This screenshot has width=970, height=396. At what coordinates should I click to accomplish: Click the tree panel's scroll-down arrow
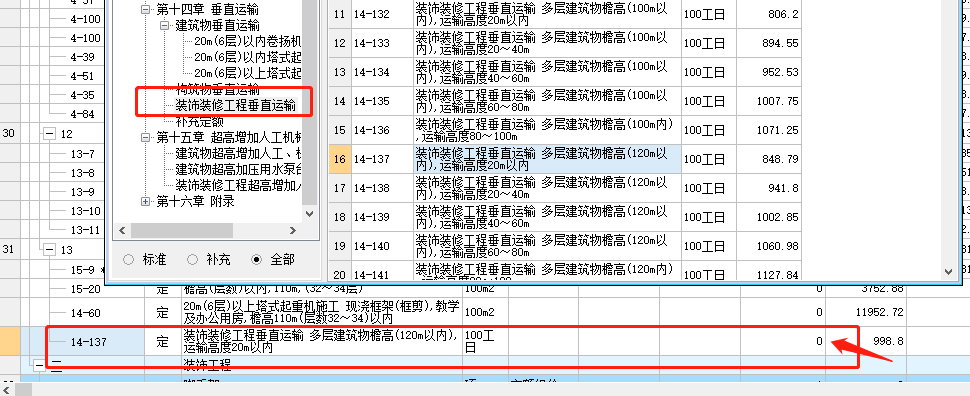[x=309, y=213]
